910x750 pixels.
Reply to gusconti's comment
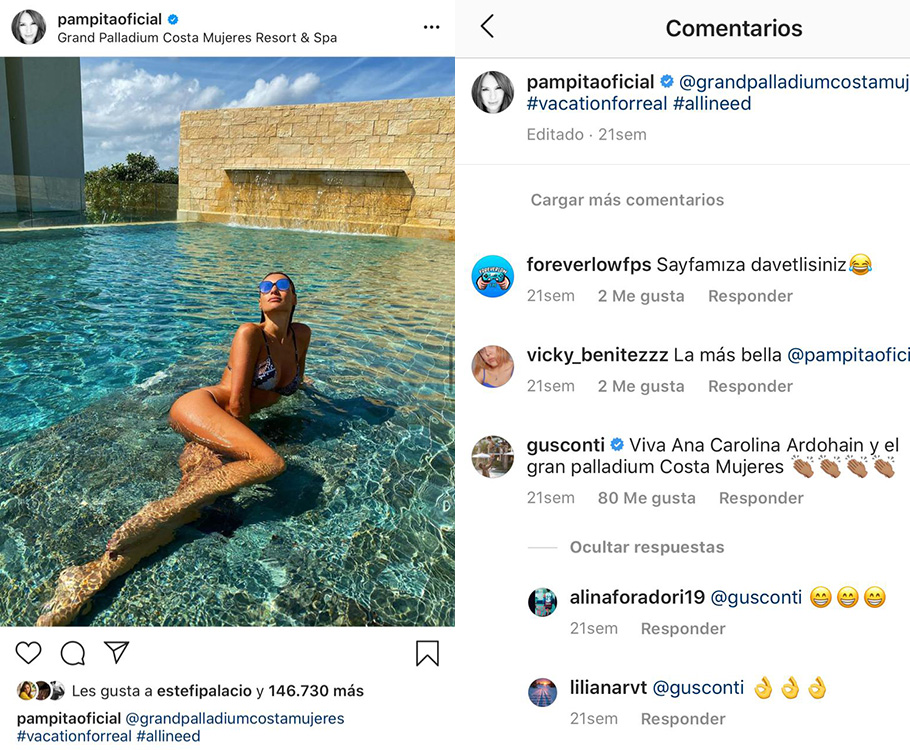coord(761,498)
